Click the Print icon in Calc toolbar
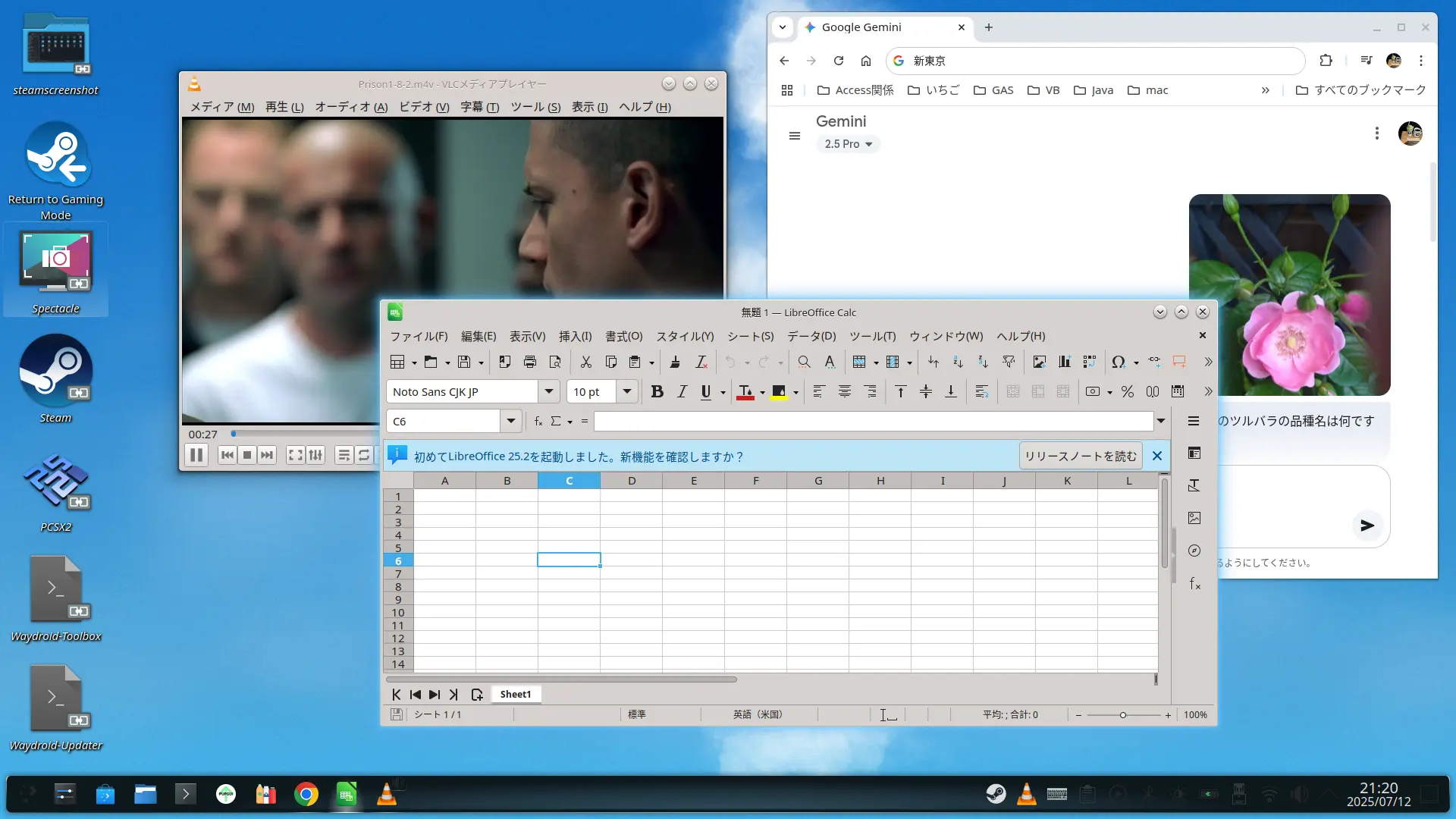The image size is (1456, 819). (x=529, y=362)
